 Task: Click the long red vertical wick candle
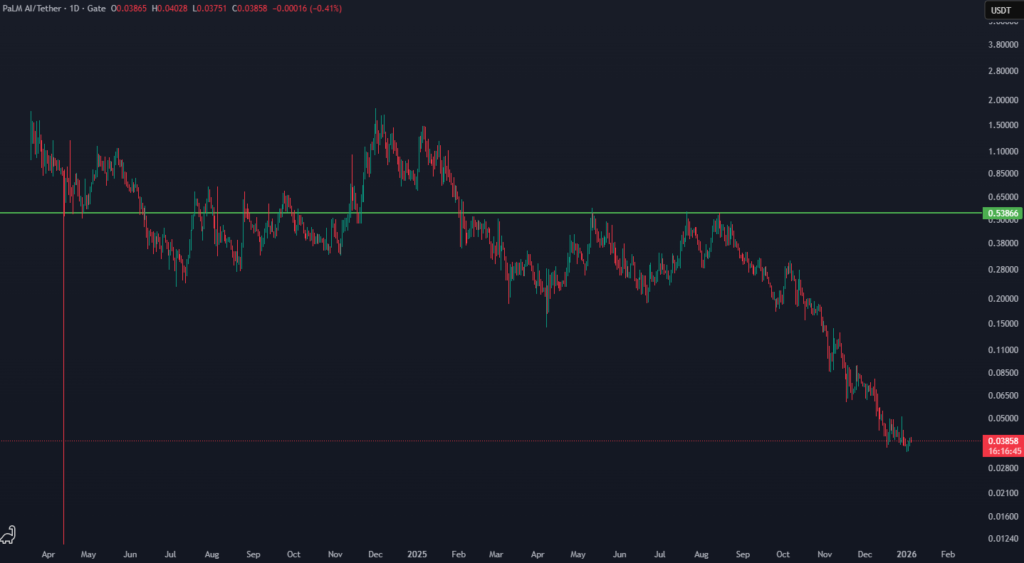coord(64,400)
